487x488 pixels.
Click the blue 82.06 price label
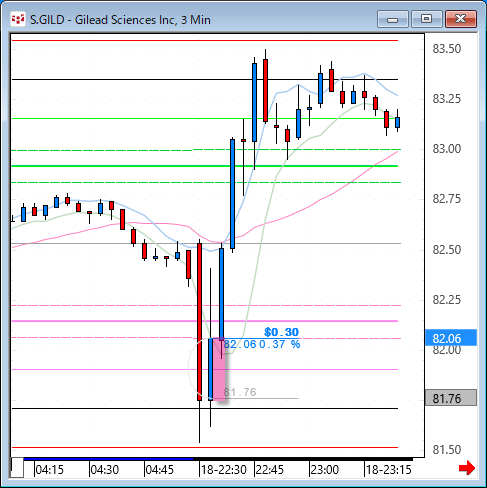pyautogui.click(x=451, y=338)
